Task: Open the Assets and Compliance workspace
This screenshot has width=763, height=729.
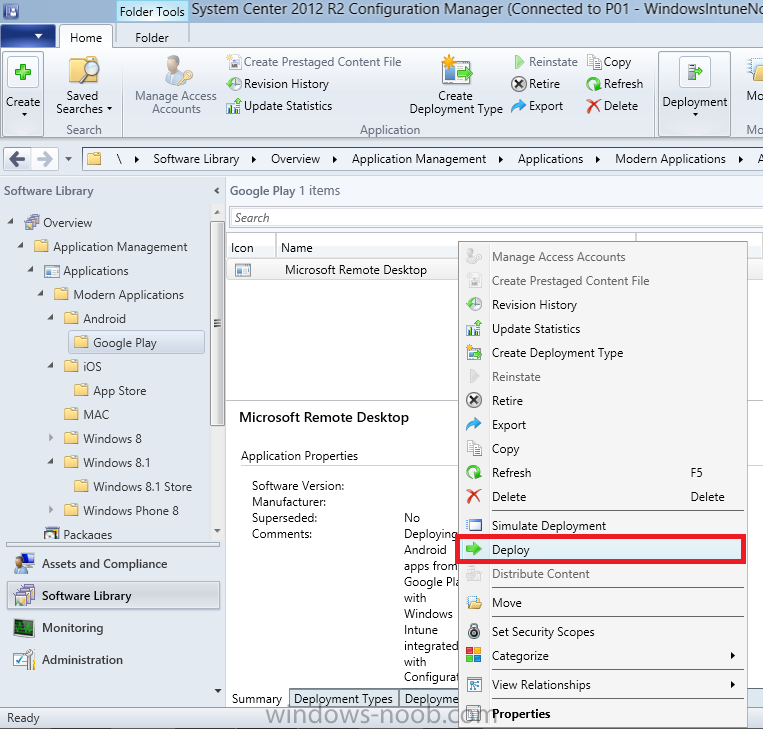Action: click(x=113, y=564)
